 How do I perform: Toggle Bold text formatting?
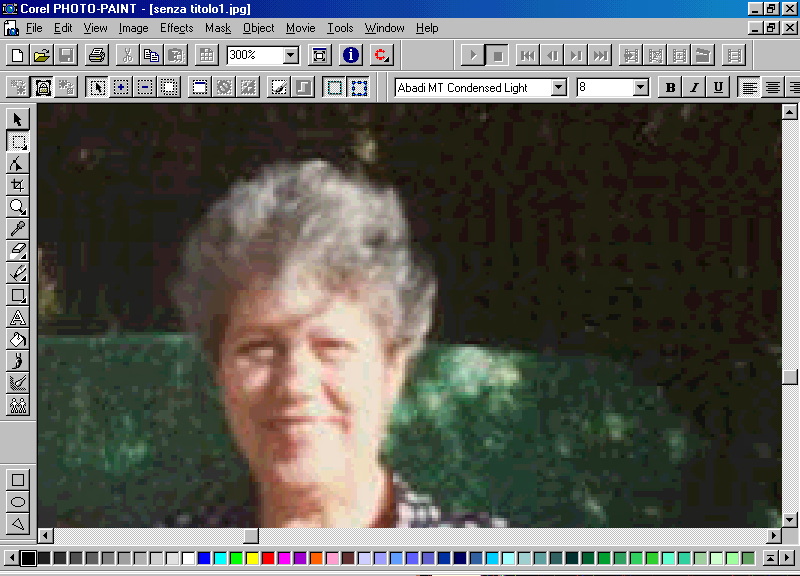coord(671,88)
